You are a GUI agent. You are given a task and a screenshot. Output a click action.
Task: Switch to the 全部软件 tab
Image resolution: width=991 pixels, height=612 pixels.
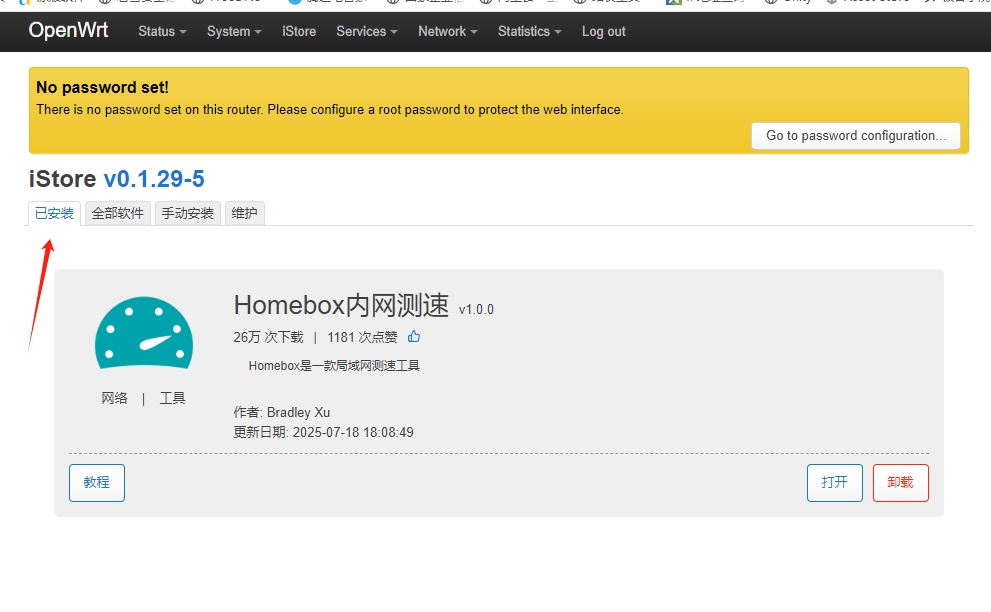(x=118, y=214)
